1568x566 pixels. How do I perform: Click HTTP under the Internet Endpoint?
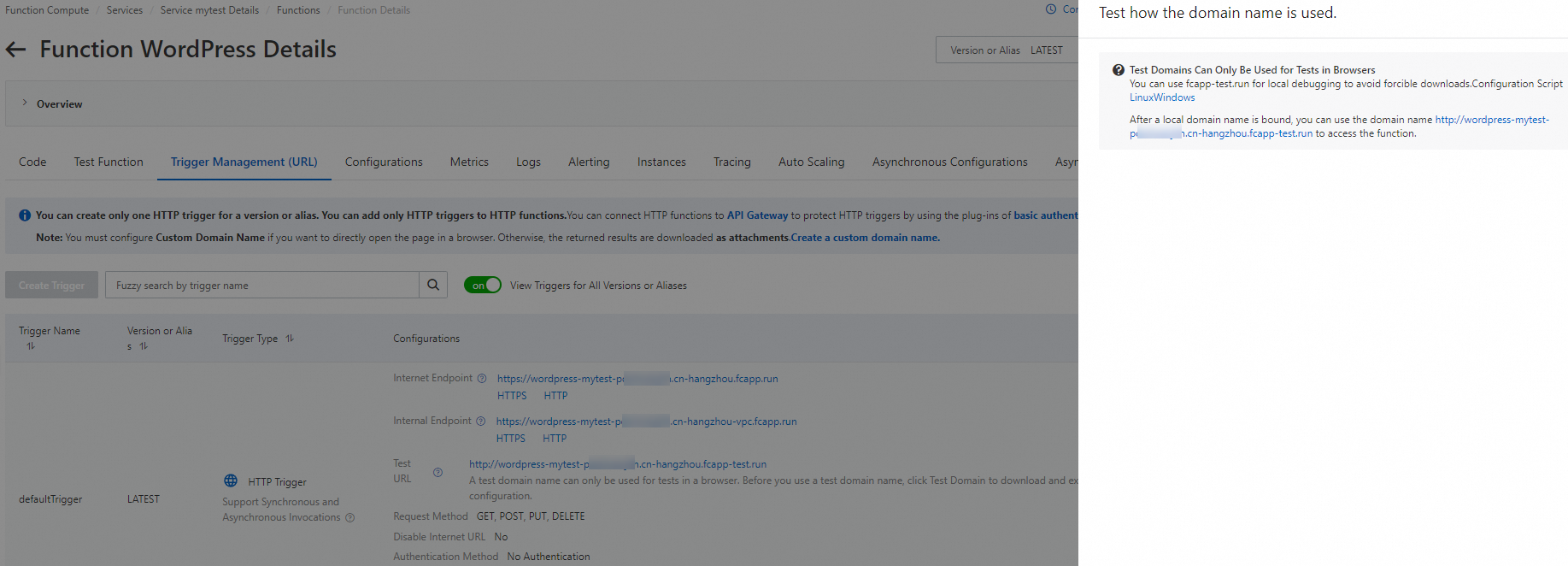[555, 396]
